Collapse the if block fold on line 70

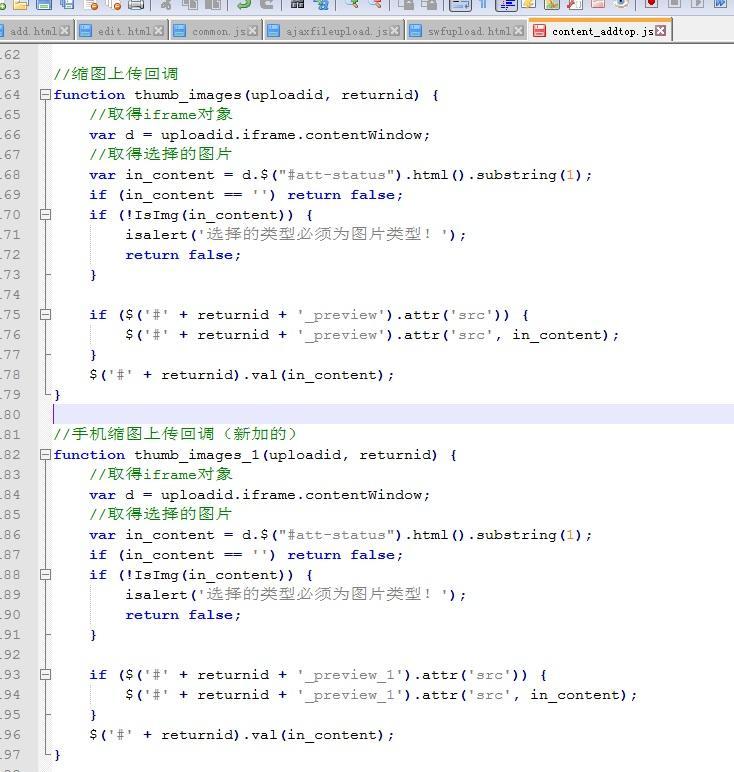[x=45, y=215]
